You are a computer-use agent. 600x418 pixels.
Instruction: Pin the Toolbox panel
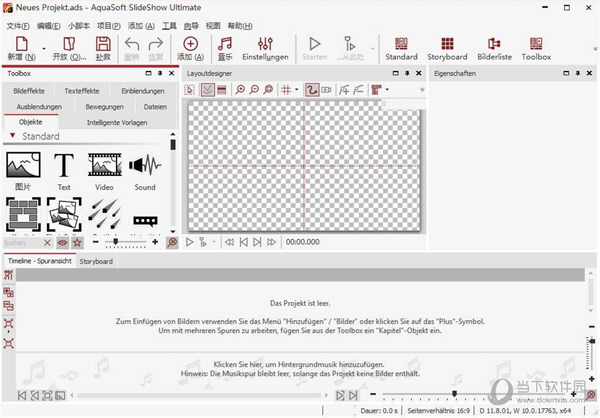pyautogui.click(x=160, y=73)
